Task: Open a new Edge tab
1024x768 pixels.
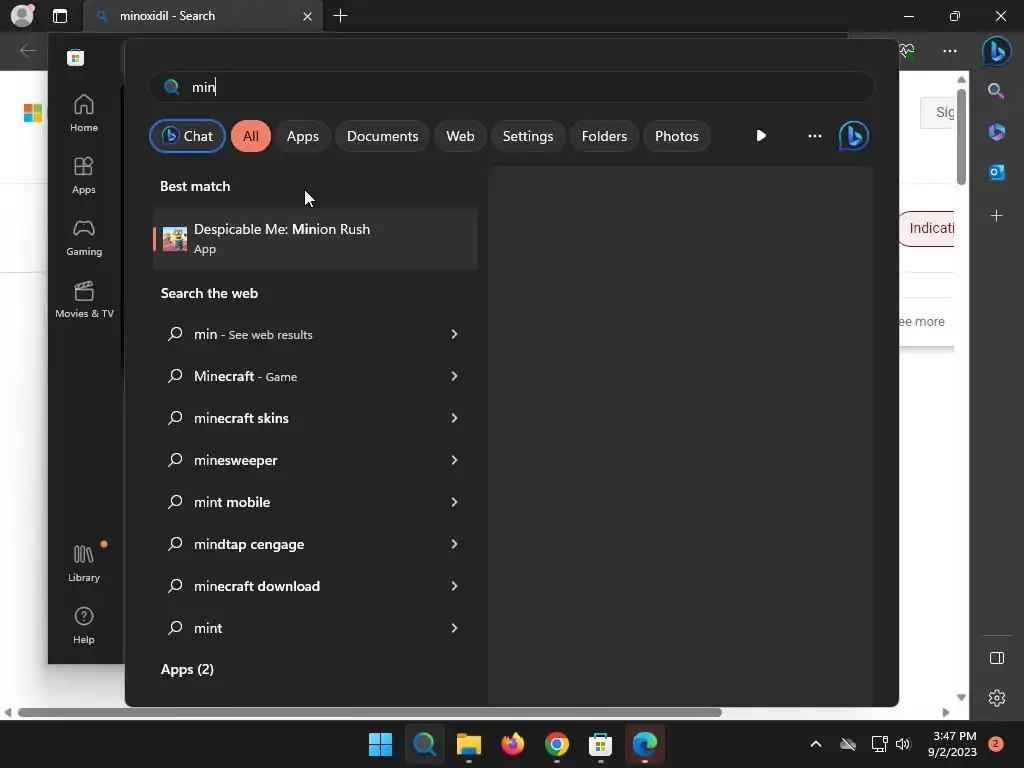Action: 340,16
